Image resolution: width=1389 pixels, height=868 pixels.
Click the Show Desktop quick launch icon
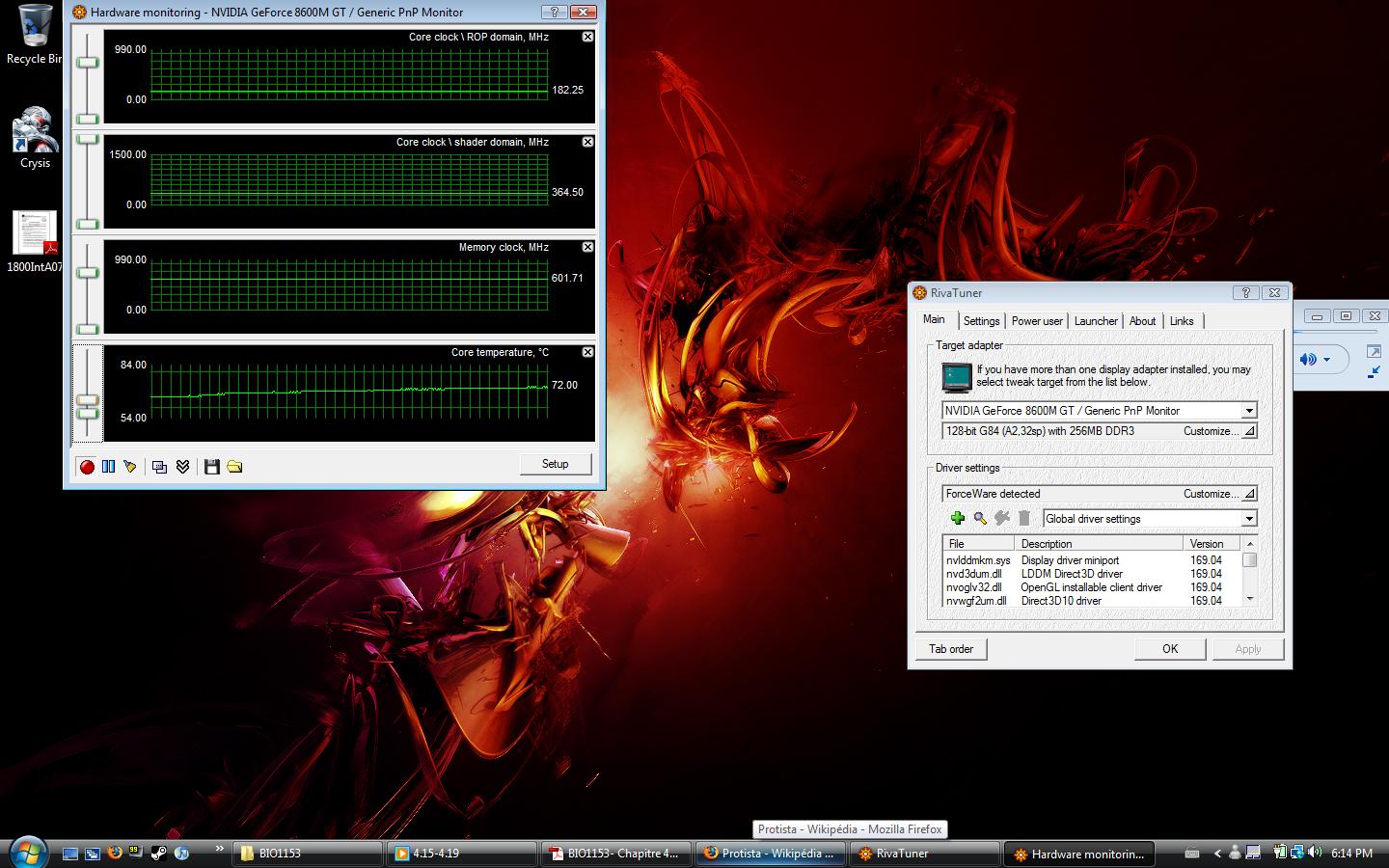point(70,853)
